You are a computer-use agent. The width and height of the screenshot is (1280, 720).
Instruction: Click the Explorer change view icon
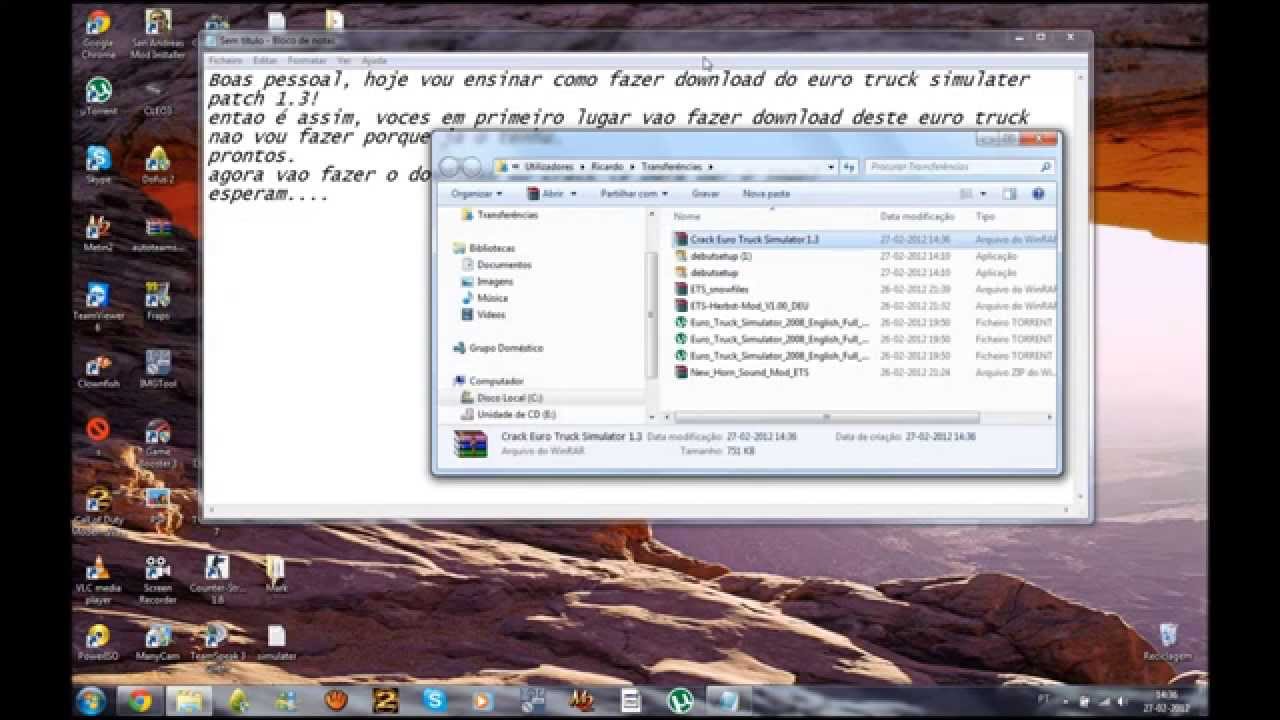pos(966,194)
